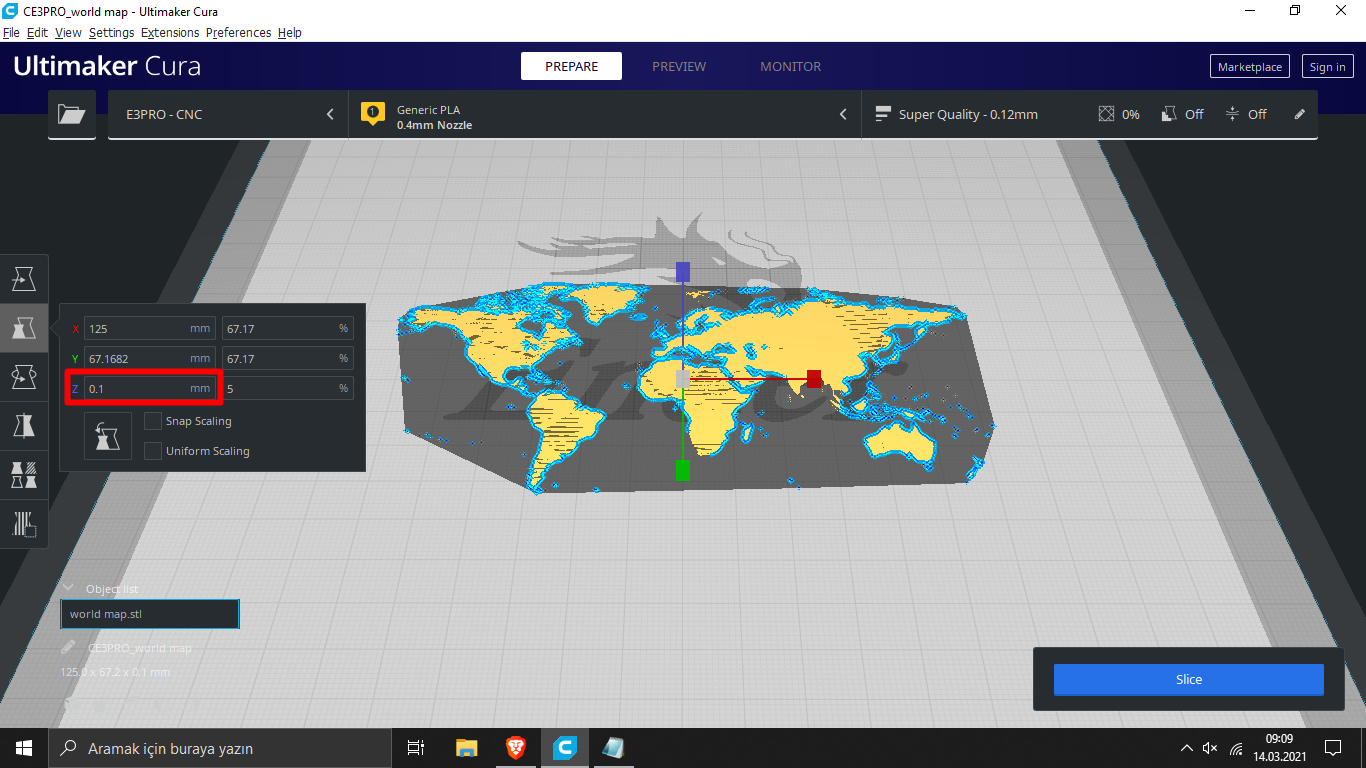
Task: Select world map.stl in Object list
Action: coord(150,614)
